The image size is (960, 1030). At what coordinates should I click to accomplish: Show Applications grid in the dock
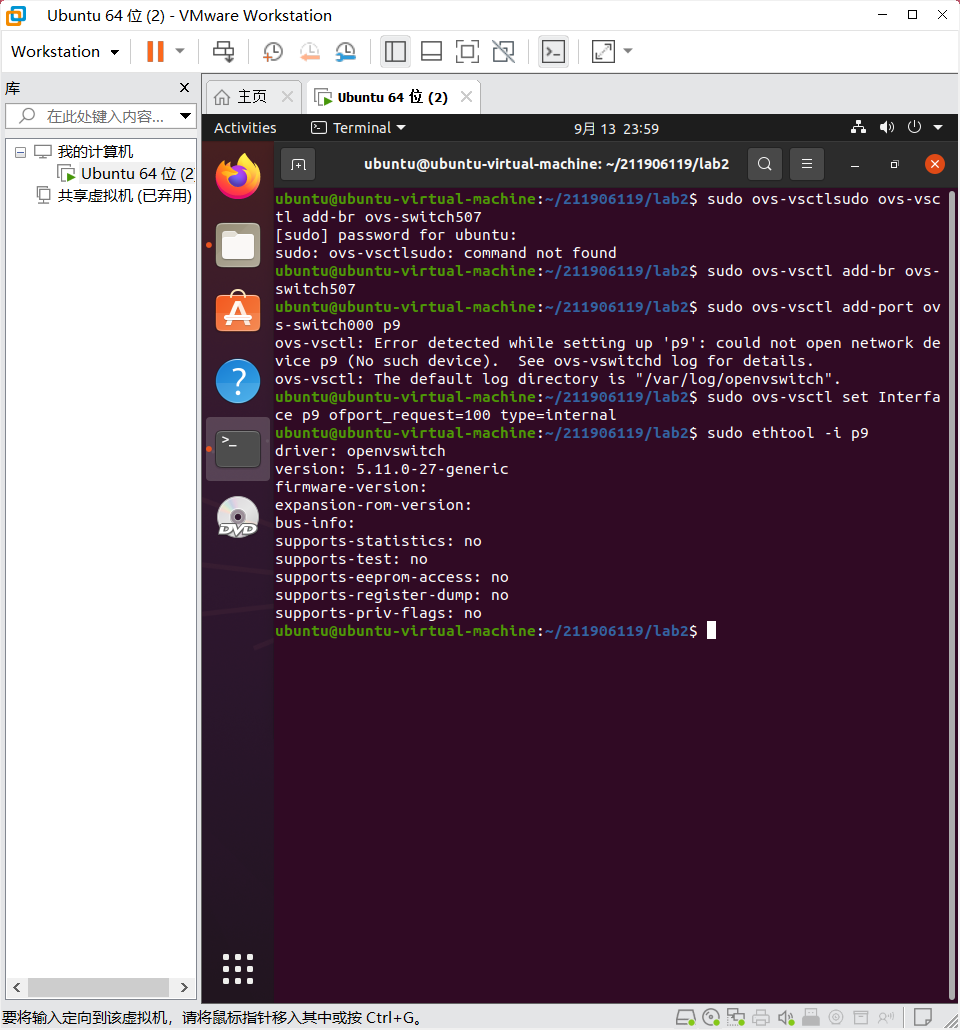[238, 969]
